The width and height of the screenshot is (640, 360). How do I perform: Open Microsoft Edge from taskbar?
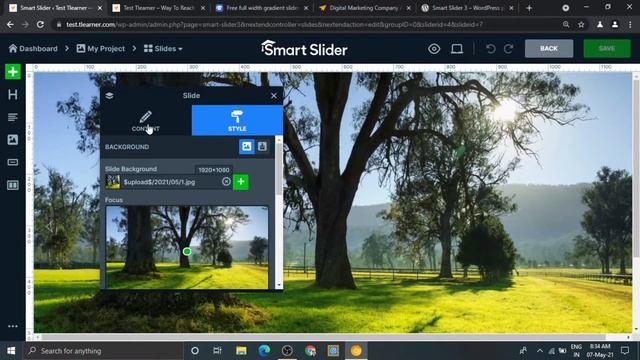tap(264, 351)
